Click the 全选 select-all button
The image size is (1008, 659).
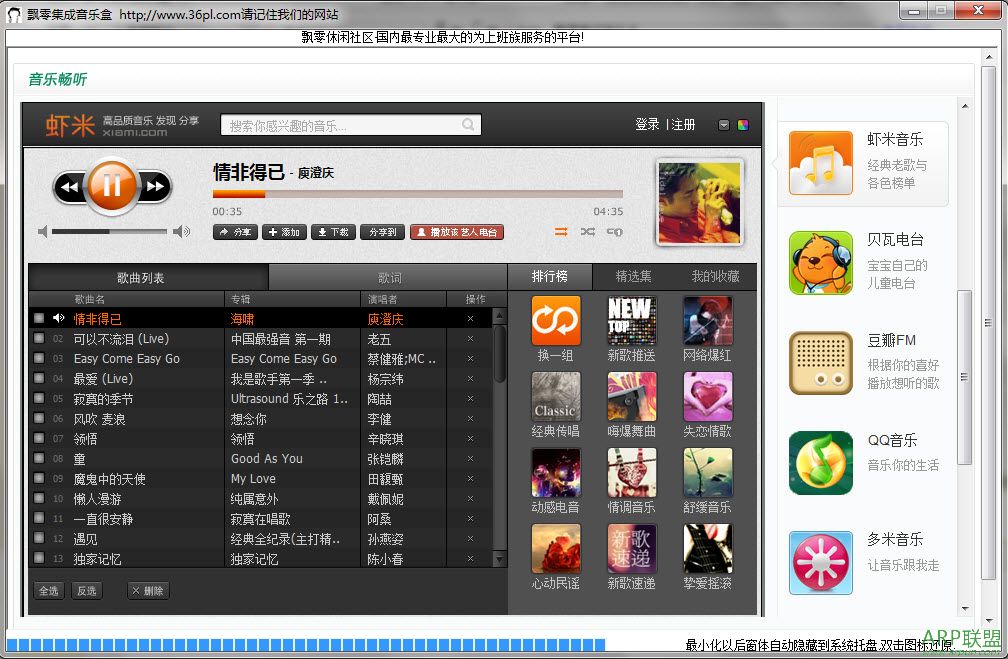click(48, 591)
